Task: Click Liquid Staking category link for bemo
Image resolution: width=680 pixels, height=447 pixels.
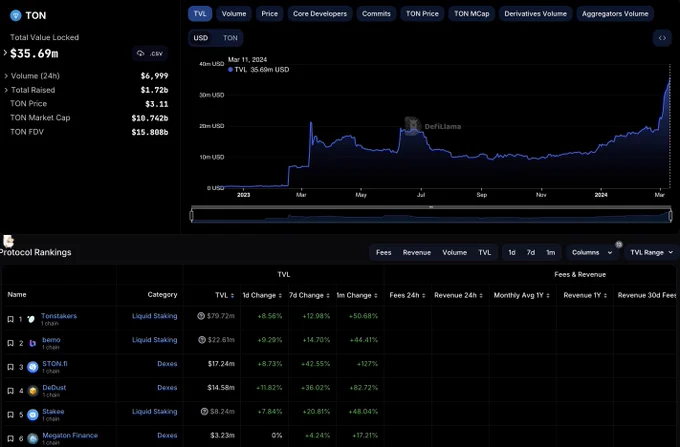Action: pyautogui.click(x=155, y=340)
